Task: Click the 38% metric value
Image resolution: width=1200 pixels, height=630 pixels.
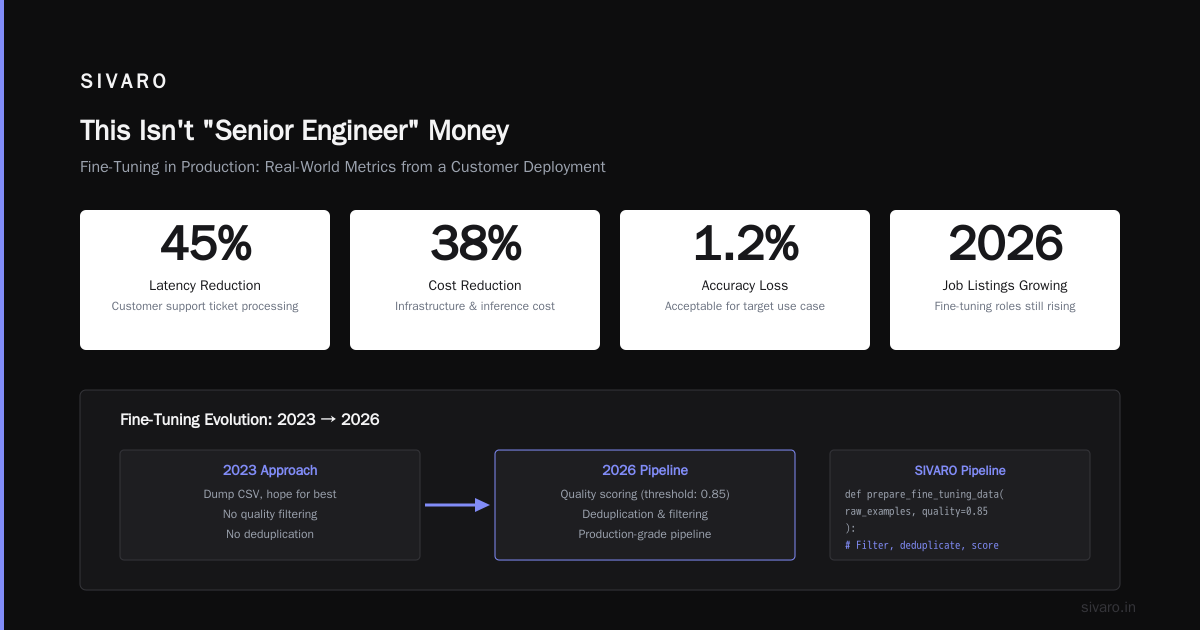Action: 475,243
